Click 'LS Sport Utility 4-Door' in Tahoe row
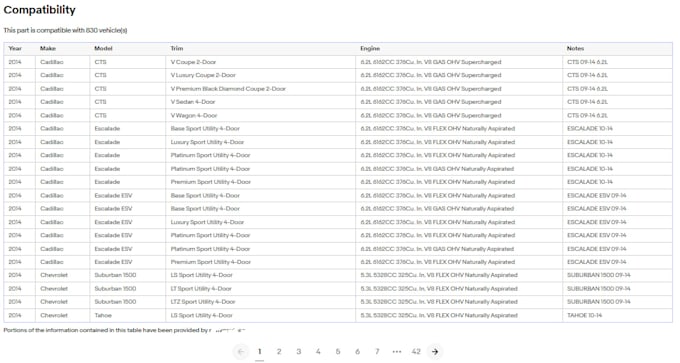The width and height of the screenshot is (680, 363). coord(260,315)
